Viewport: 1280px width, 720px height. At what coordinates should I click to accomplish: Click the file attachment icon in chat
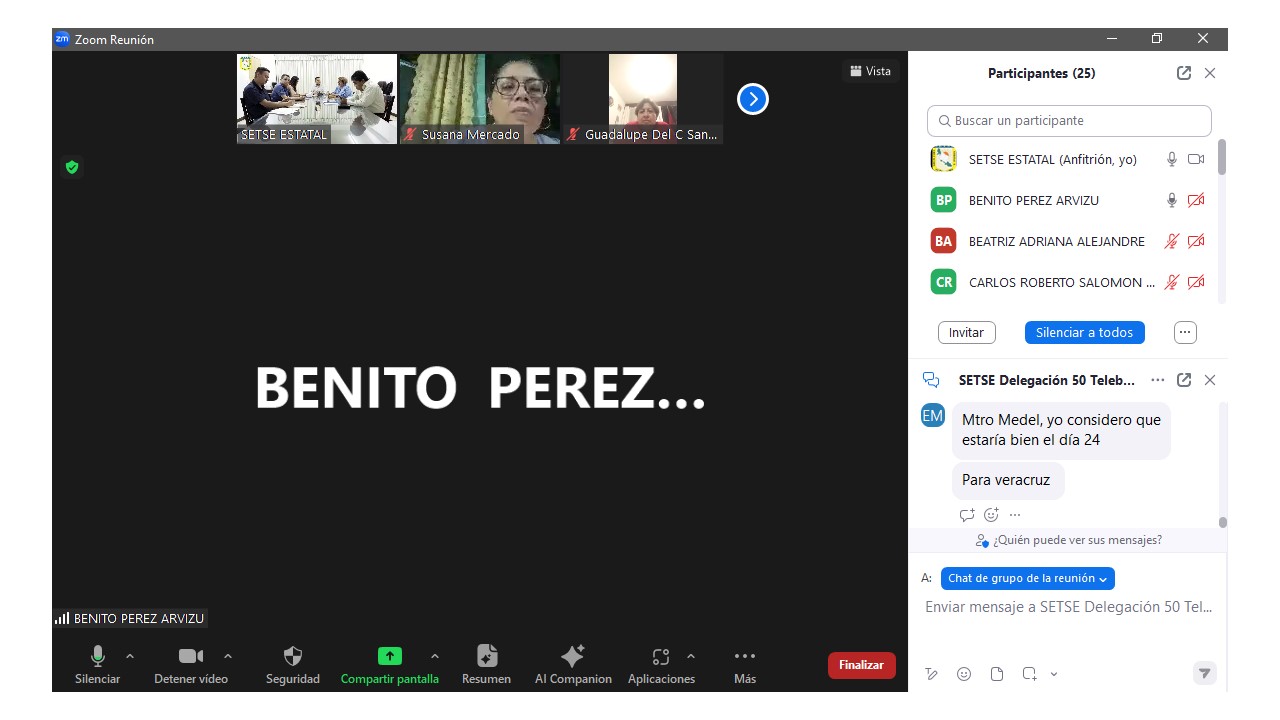pyautogui.click(x=997, y=674)
